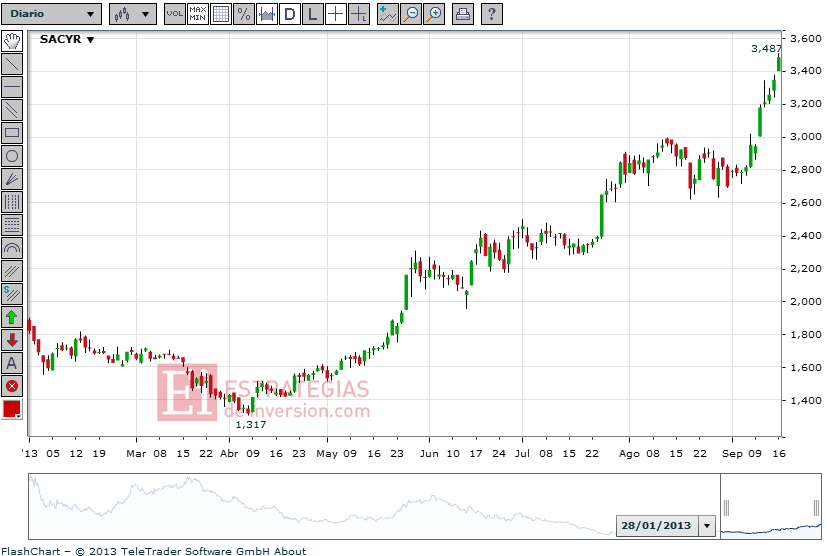Screen dimensions: 827x556
Task: Click the zoom out magnifier icon
Action: pyautogui.click(x=411, y=14)
